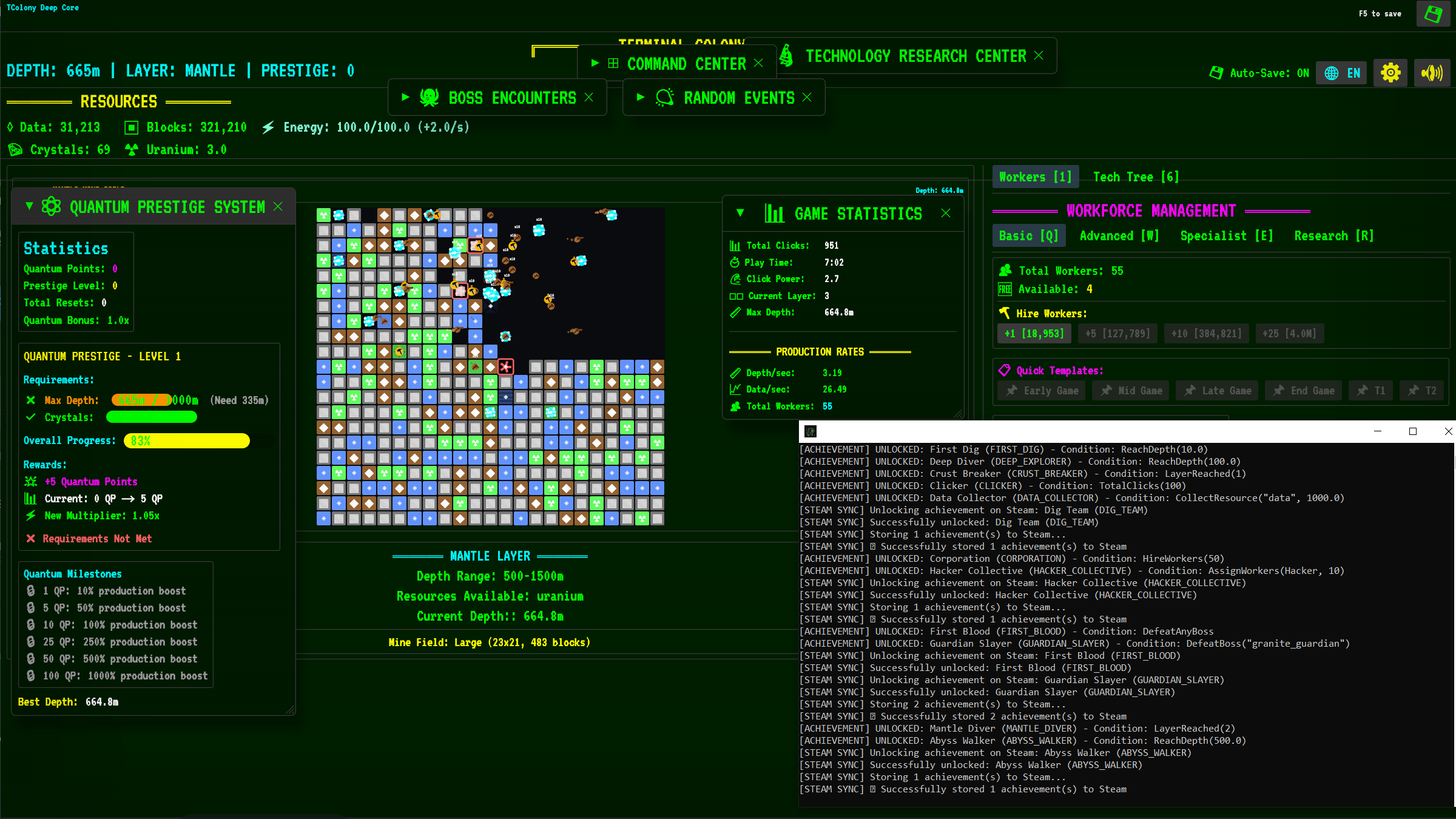Image resolution: width=1456 pixels, height=819 pixels.
Task: Apply the Early Game quick template
Action: 1041,390
